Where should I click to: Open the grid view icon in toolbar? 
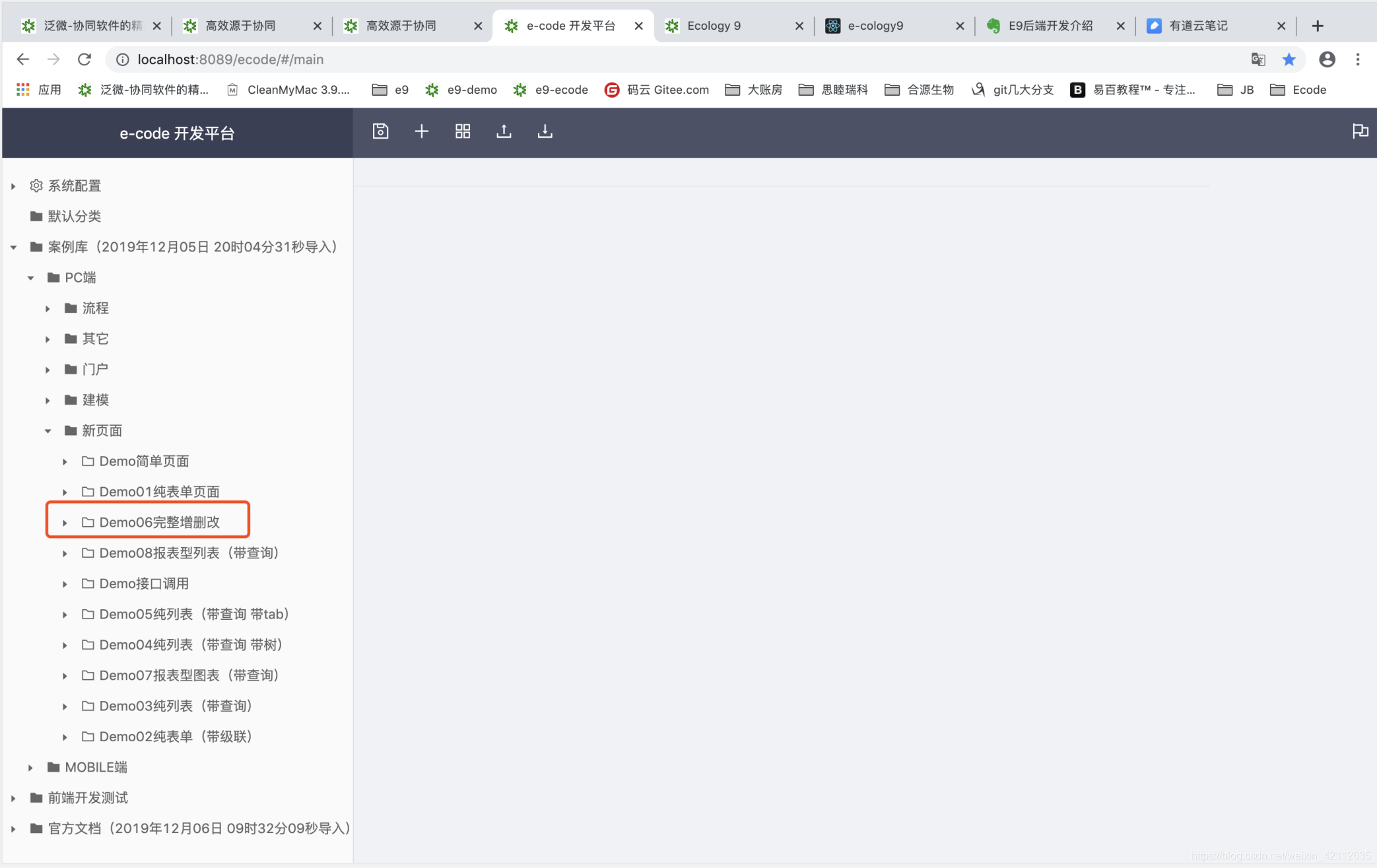463,131
